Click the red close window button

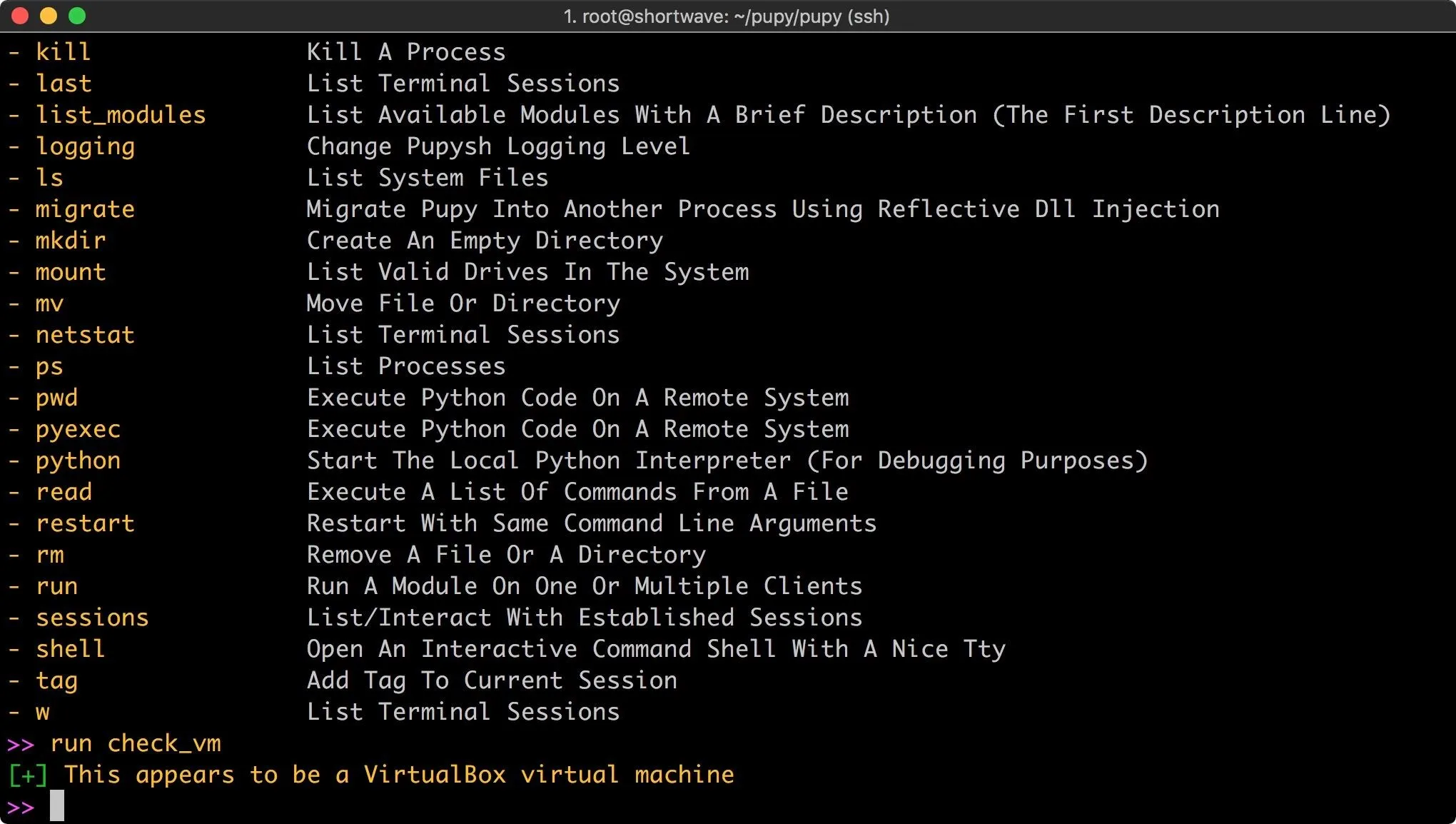pos(20,16)
